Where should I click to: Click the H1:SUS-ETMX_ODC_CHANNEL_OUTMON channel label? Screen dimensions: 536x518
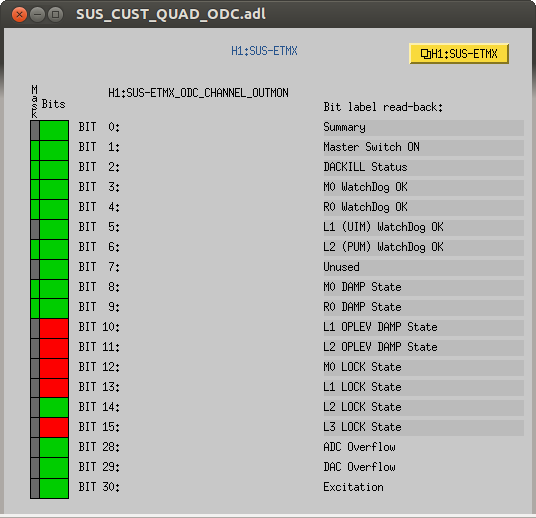198,93
